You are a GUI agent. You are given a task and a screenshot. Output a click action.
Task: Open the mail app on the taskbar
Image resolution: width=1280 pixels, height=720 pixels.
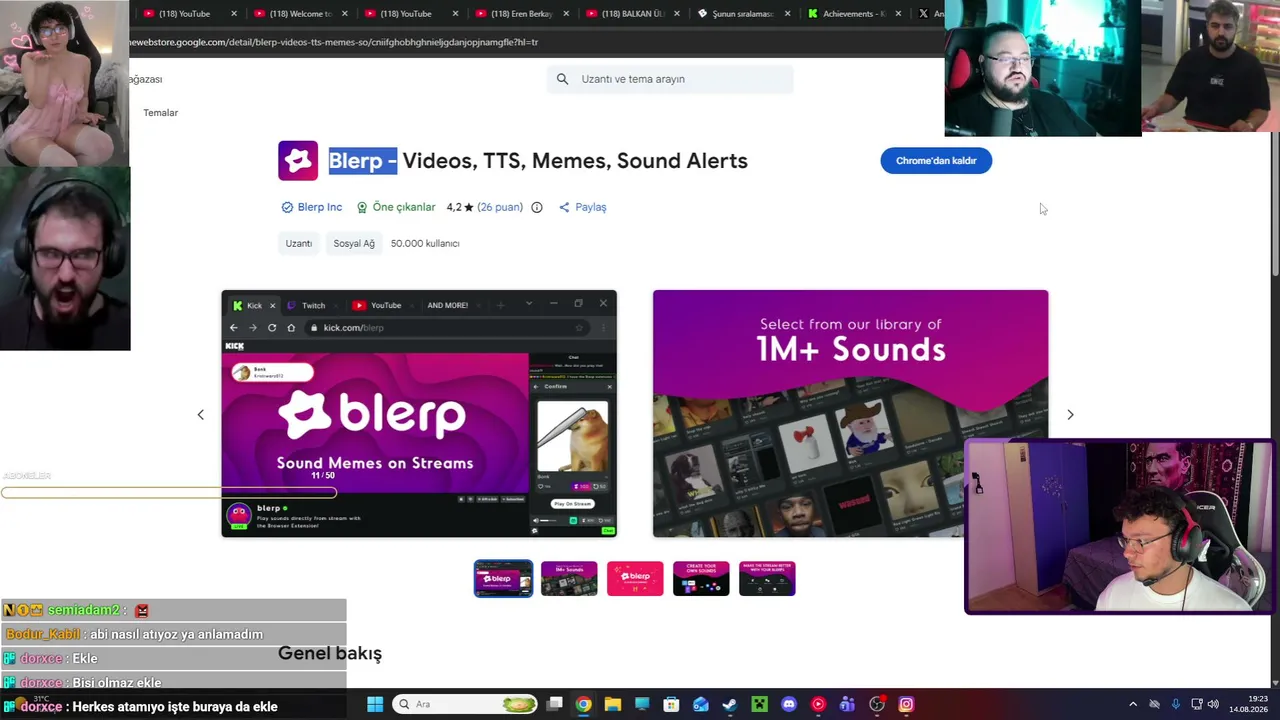pyautogui.click(x=701, y=705)
